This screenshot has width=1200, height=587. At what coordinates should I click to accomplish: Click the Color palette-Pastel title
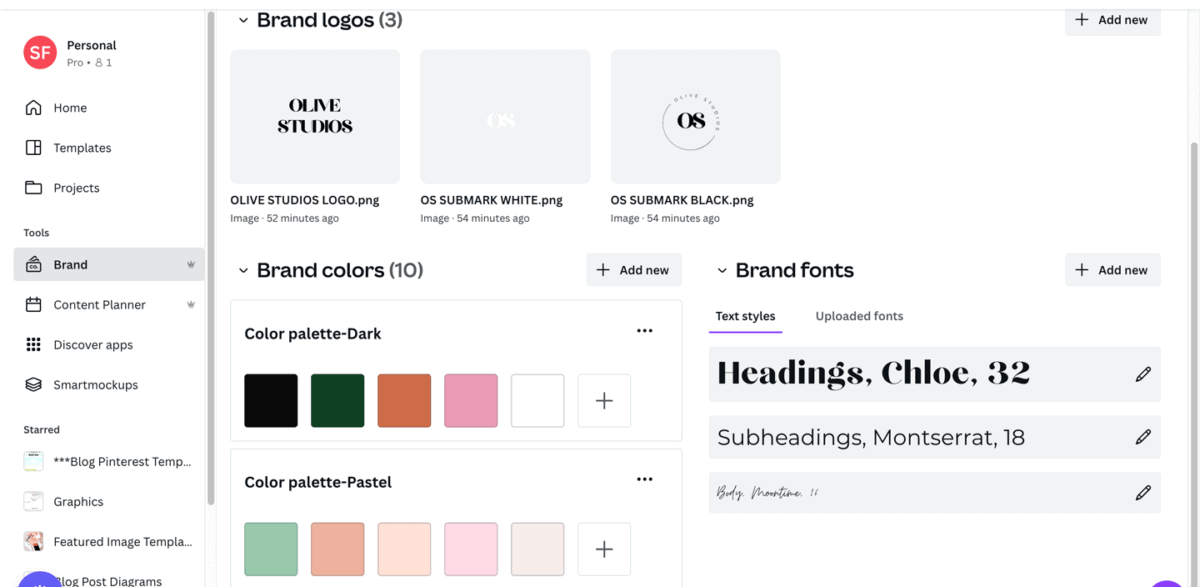click(318, 482)
